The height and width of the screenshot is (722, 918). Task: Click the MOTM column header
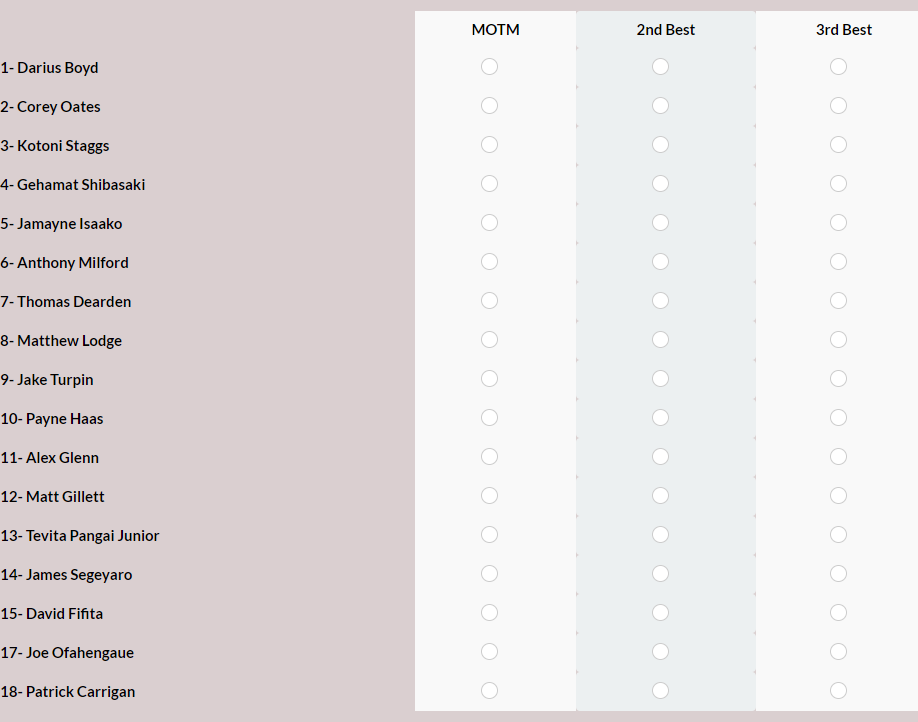(x=495, y=30)
